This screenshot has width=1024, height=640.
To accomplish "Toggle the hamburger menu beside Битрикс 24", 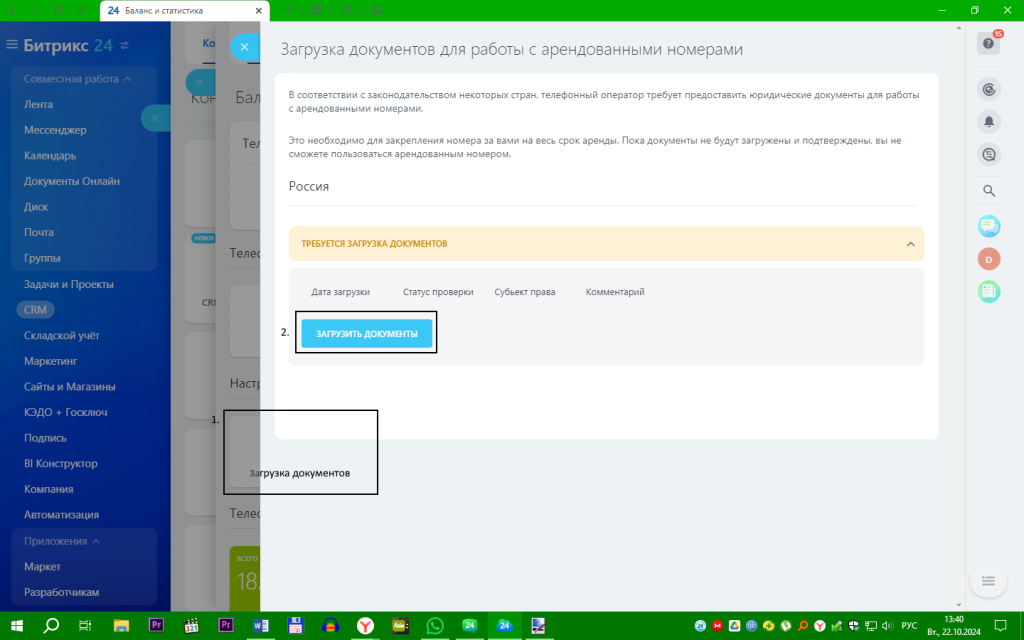I will click(x=12, y=45).
